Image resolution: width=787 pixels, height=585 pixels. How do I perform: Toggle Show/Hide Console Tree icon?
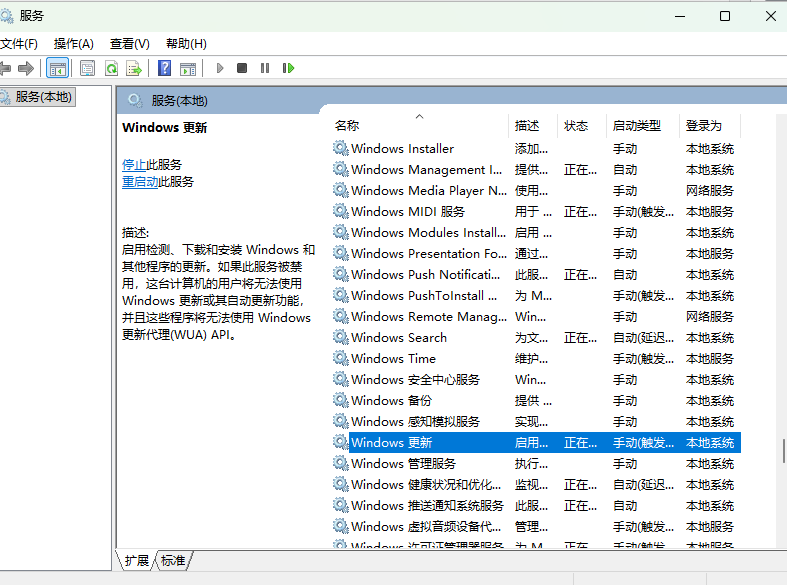pyautogui.click(x=57, y=68)
